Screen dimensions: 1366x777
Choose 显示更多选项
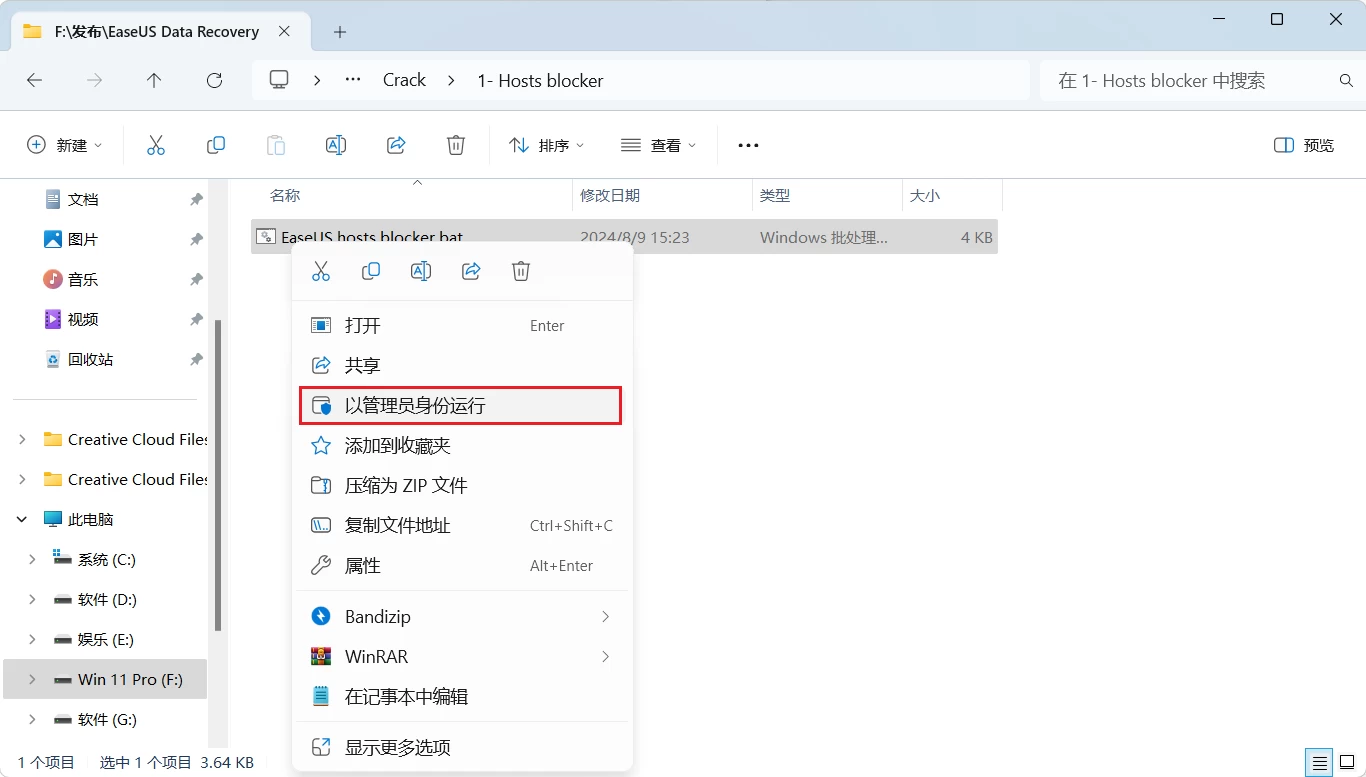pos(461,748)
